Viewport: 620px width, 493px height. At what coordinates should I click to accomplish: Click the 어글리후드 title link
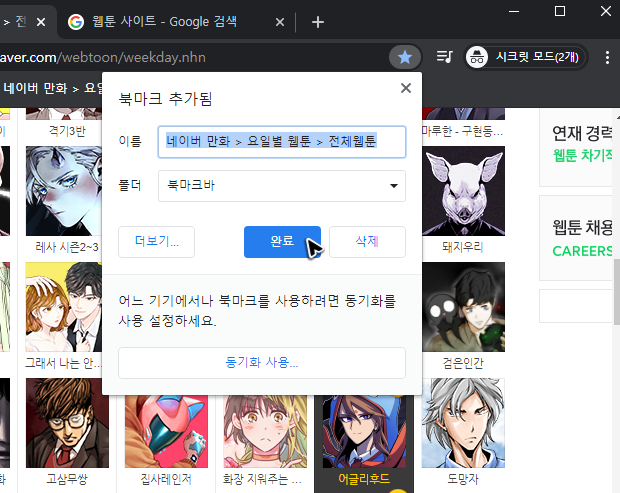364,479
